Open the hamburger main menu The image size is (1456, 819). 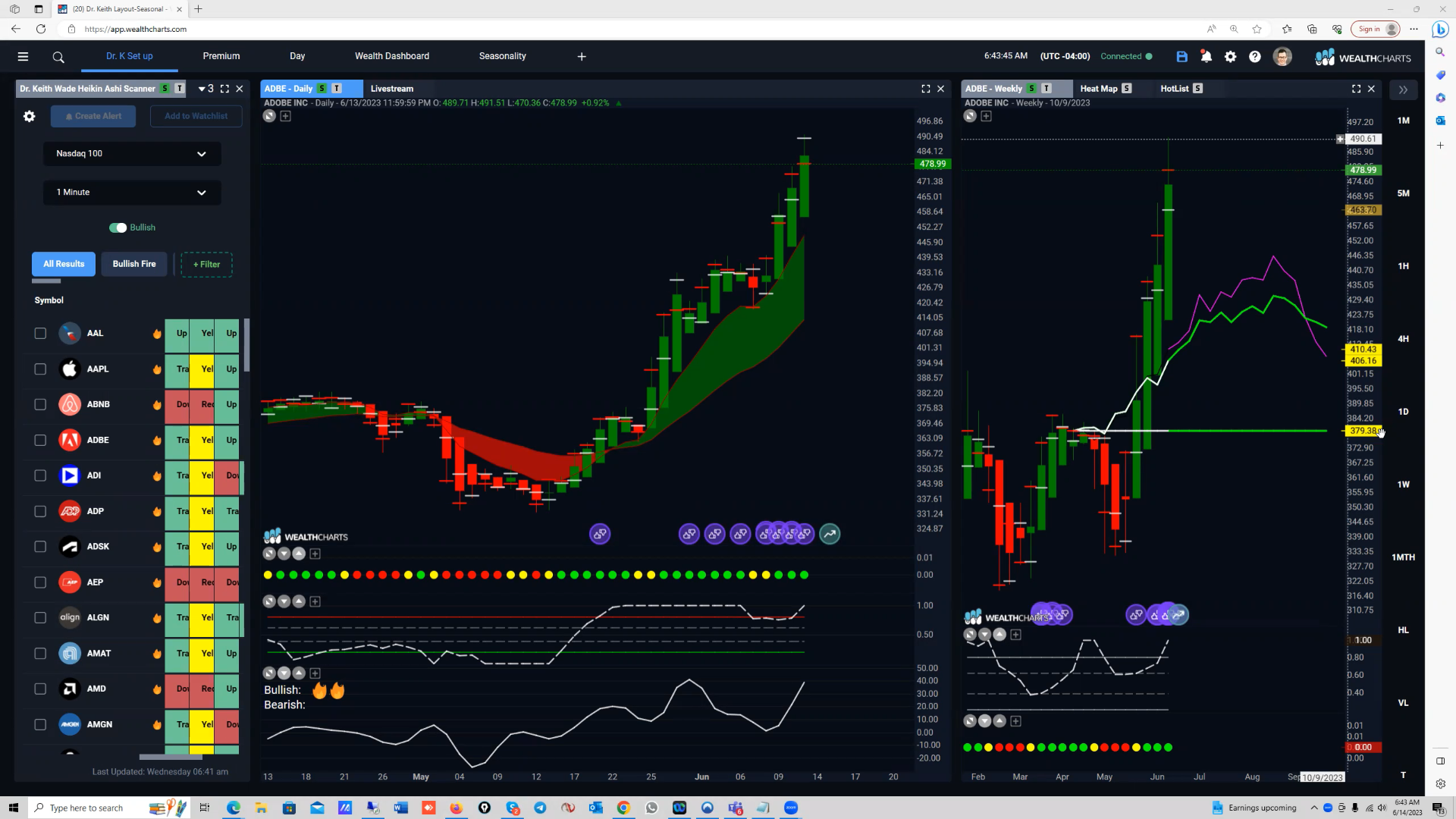click(x=23, y=56)
